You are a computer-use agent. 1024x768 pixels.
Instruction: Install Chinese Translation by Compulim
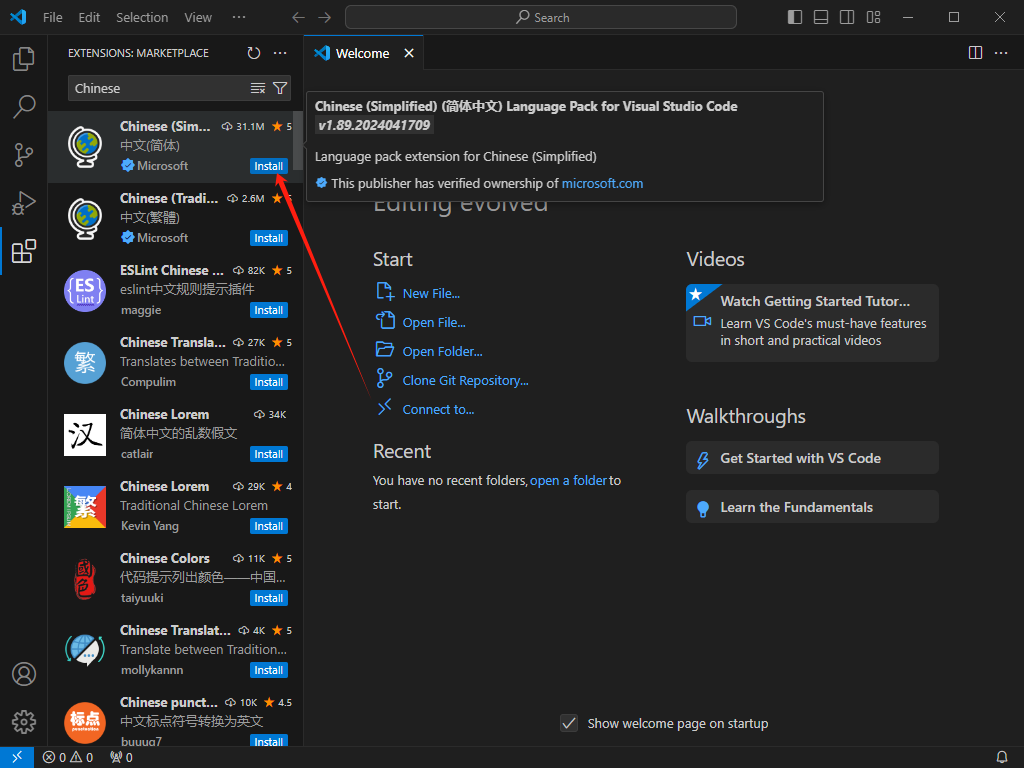[x=268, y=382]
